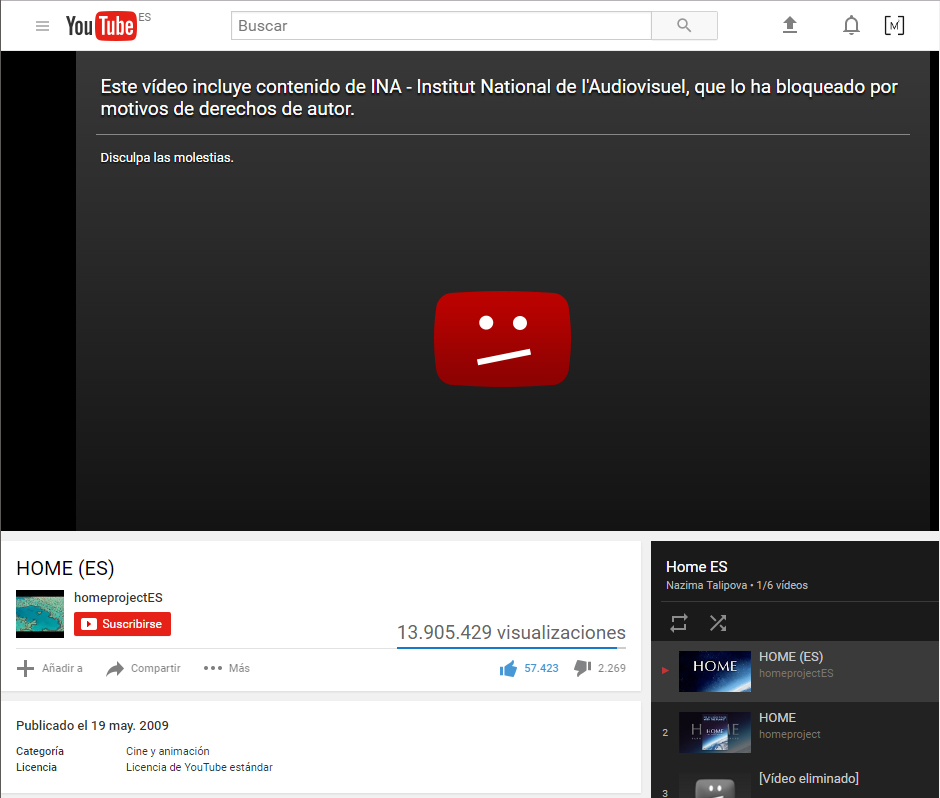940x798 pixels.
Task: Subscribe with the Suscribirse button
Action: pyautogui.click(x=122, y=624)
